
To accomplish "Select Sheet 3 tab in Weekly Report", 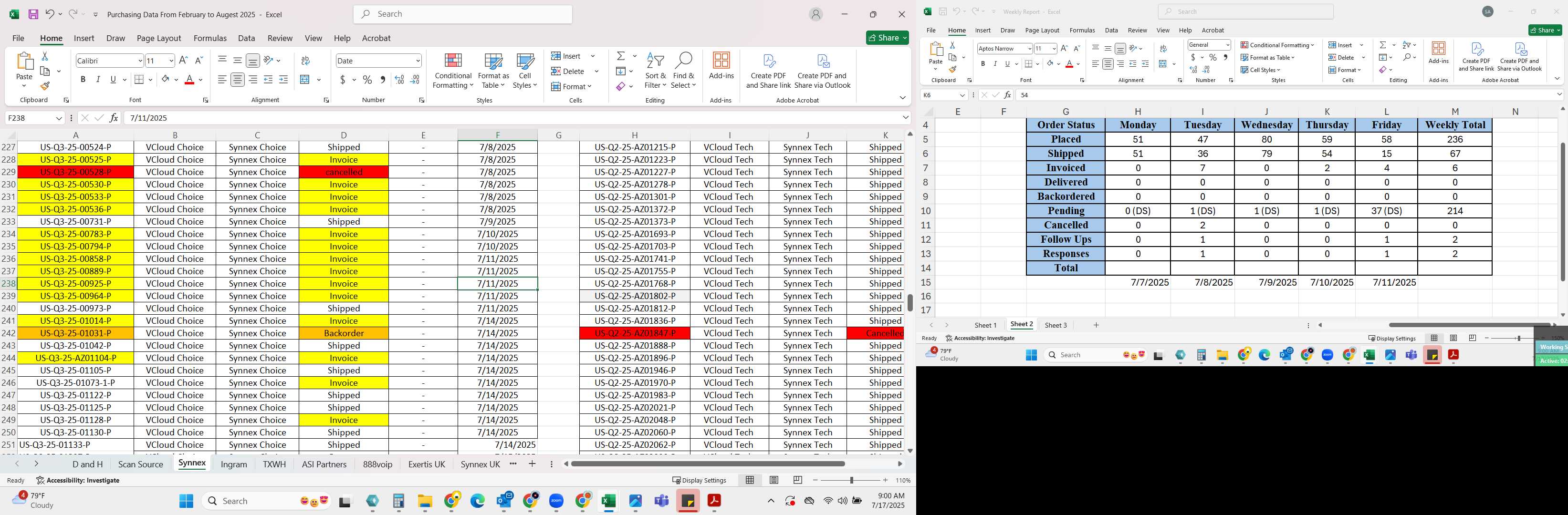I will pyautogui.click(x=1056, y=325).
